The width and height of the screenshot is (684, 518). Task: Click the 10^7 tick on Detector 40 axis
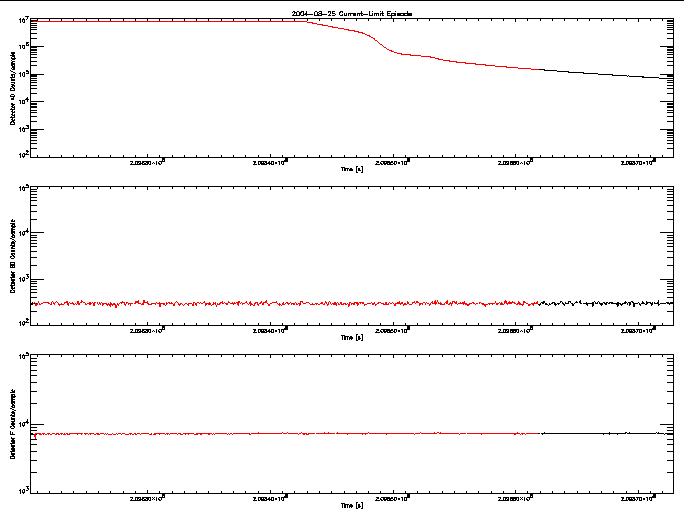click(x=24, y=20)
